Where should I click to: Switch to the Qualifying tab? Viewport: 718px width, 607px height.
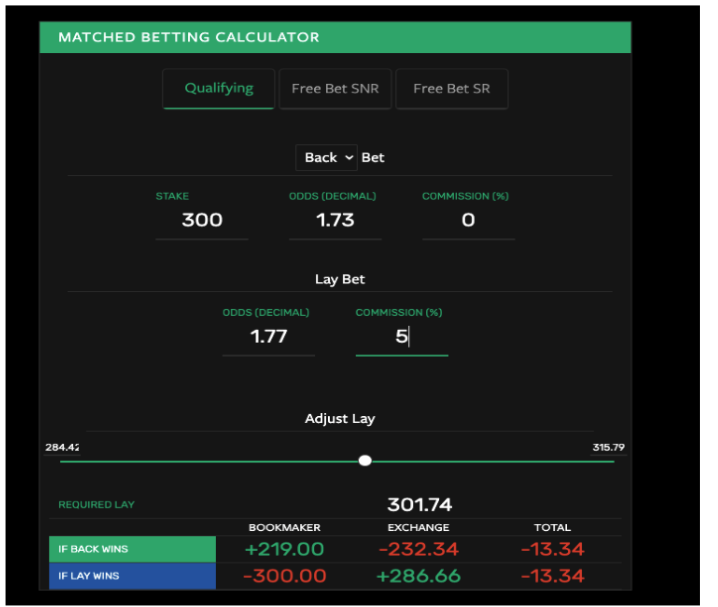click(x=218, y=88)
